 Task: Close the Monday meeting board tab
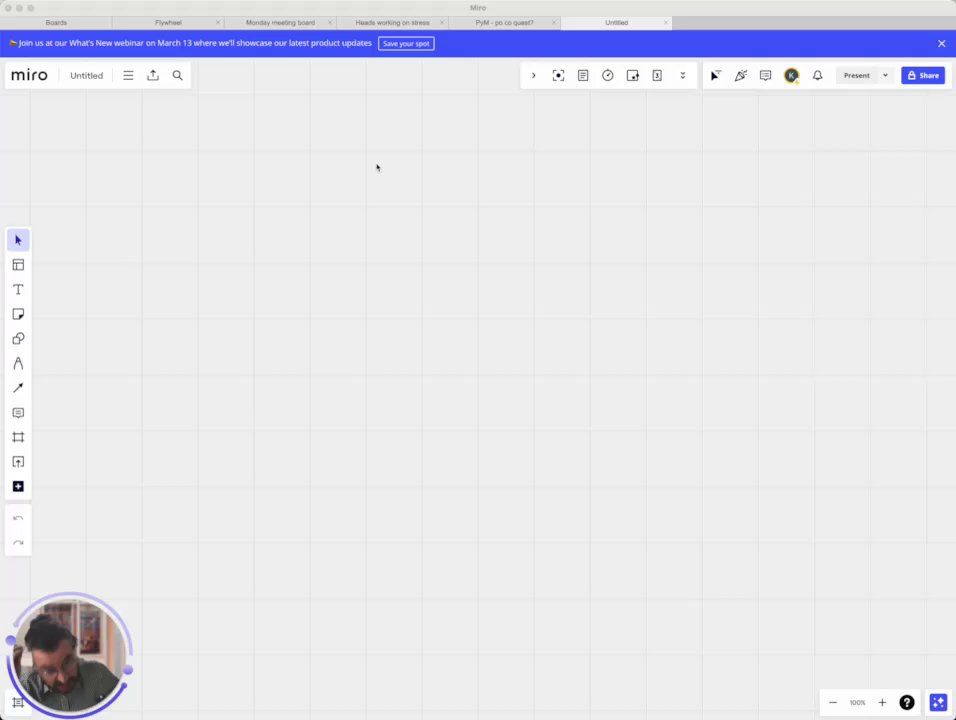point(330,23)
